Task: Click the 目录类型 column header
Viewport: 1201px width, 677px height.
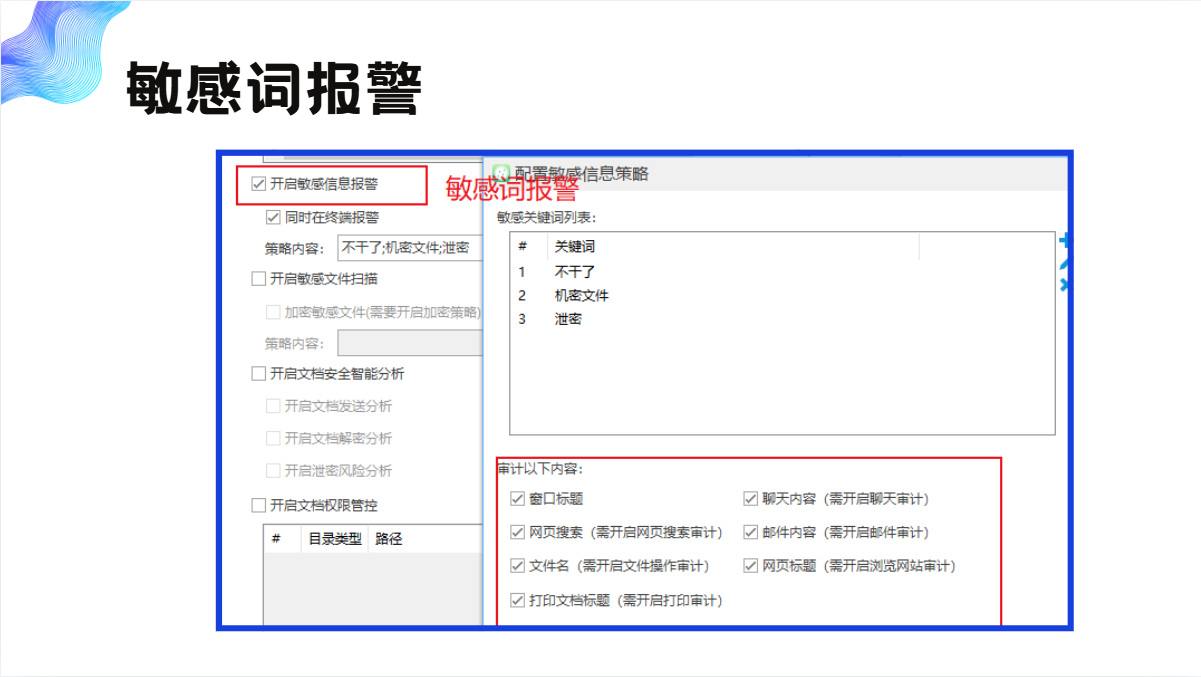Action: coord(334,539)
